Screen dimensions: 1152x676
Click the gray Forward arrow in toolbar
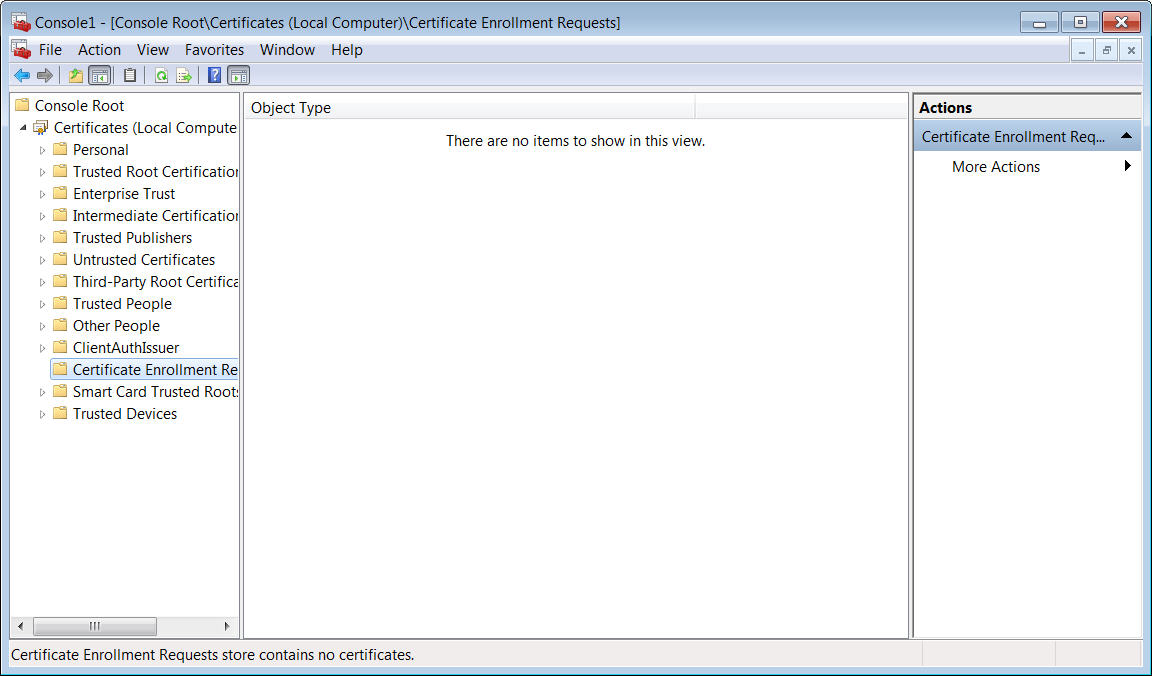(44, 75)
